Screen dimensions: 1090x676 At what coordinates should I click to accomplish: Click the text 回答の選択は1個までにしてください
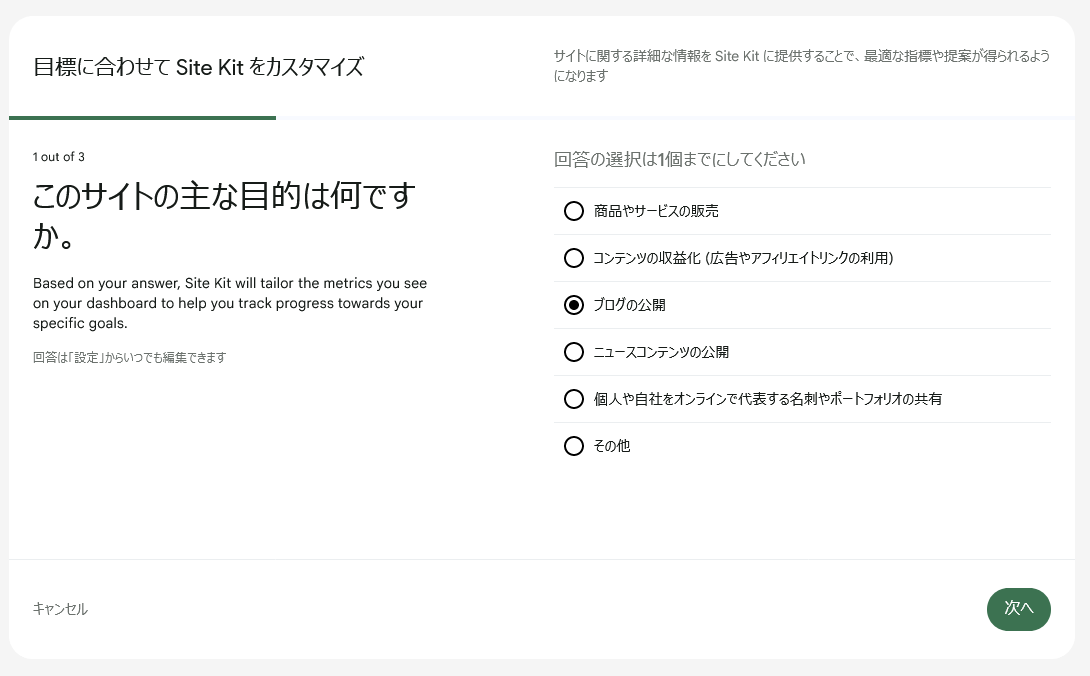[x=679, y=159]
